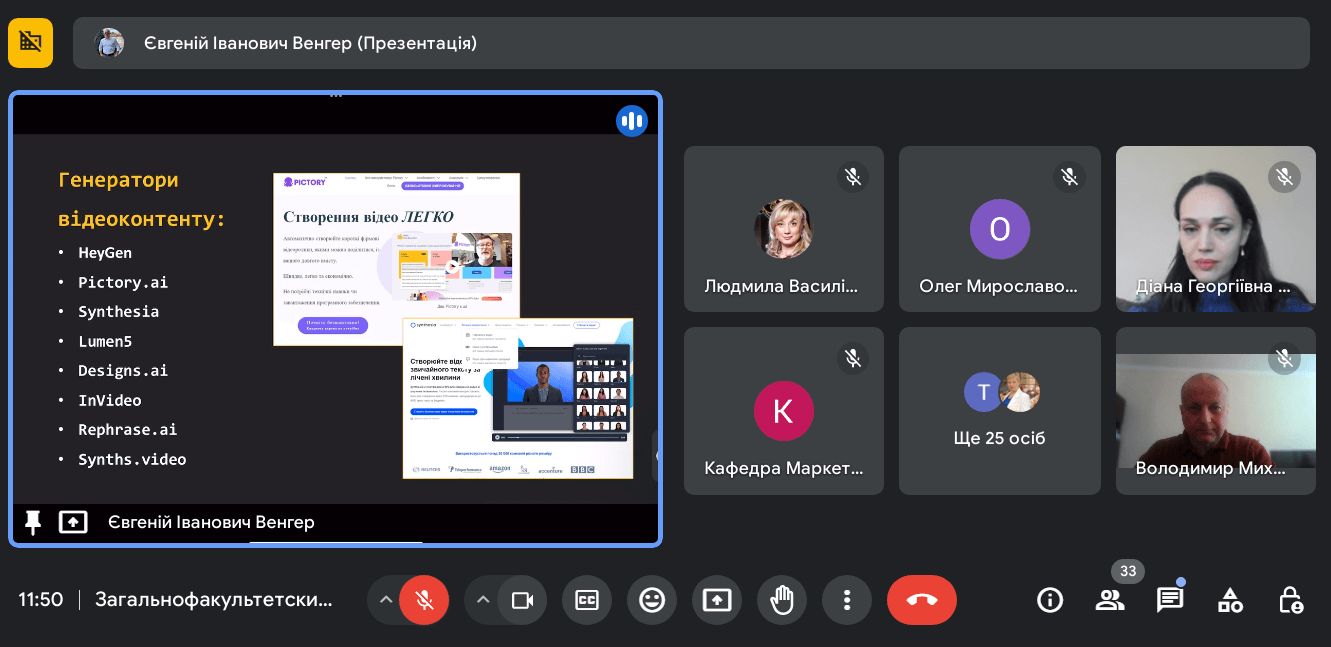
Task: Select the Володимир Мих... video tile
Action: (1215, 410)
